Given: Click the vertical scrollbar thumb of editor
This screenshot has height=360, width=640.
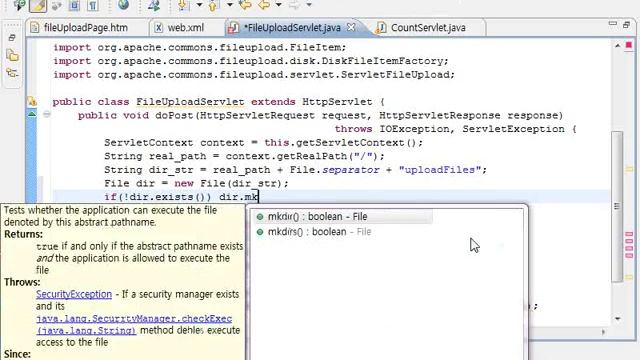Looking at the screenshot, I should click(617, 206).
